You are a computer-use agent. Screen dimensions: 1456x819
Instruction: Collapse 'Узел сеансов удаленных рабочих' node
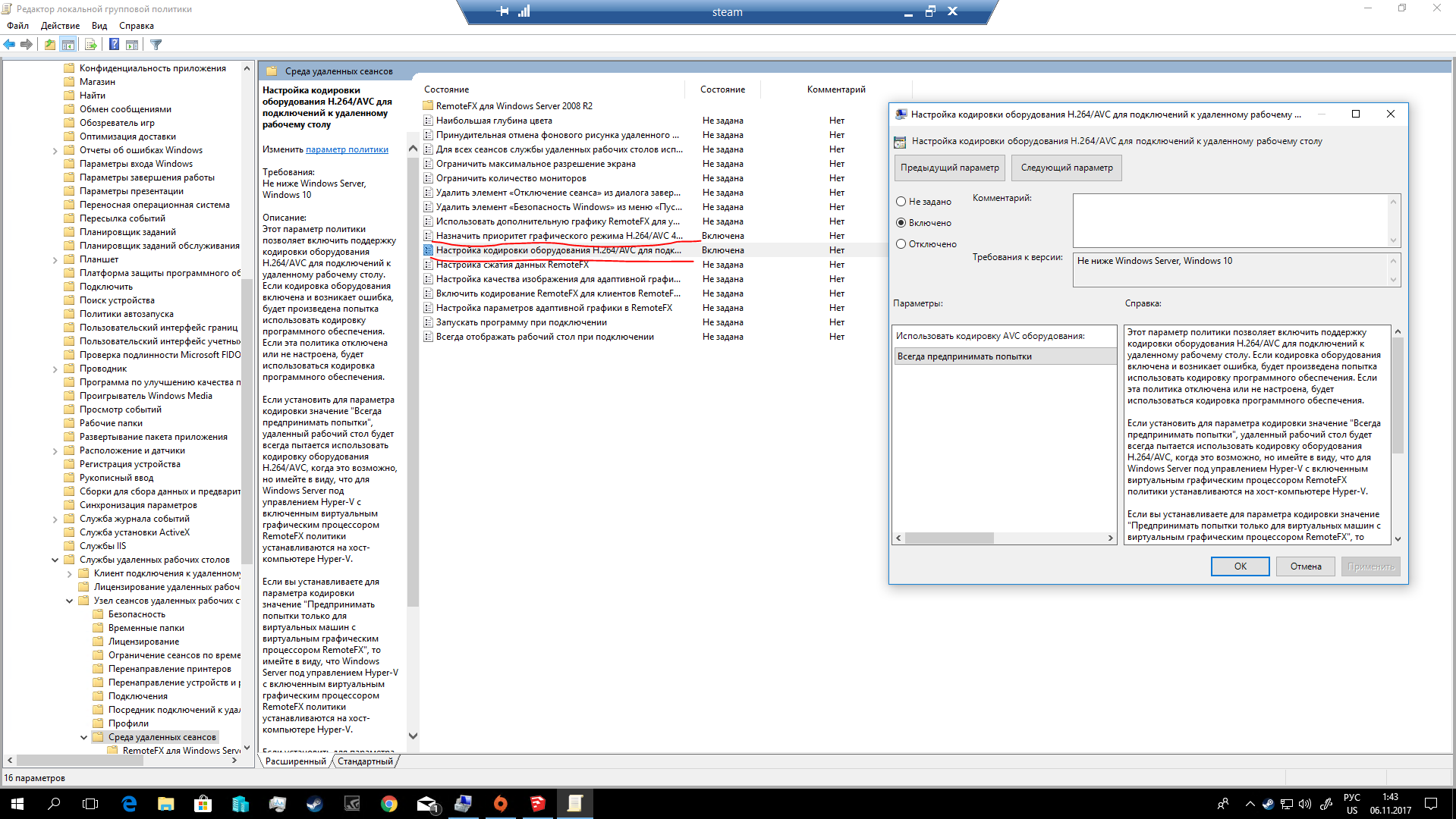(69, 601)
